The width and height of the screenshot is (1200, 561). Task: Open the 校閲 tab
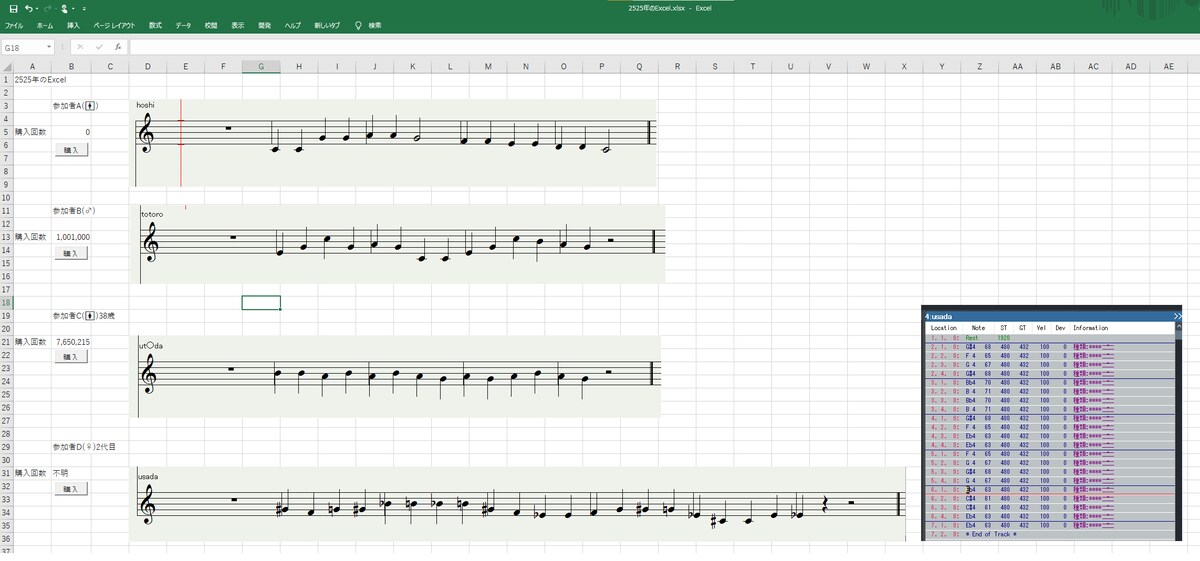pyautogui.click(x=211, y=24)
